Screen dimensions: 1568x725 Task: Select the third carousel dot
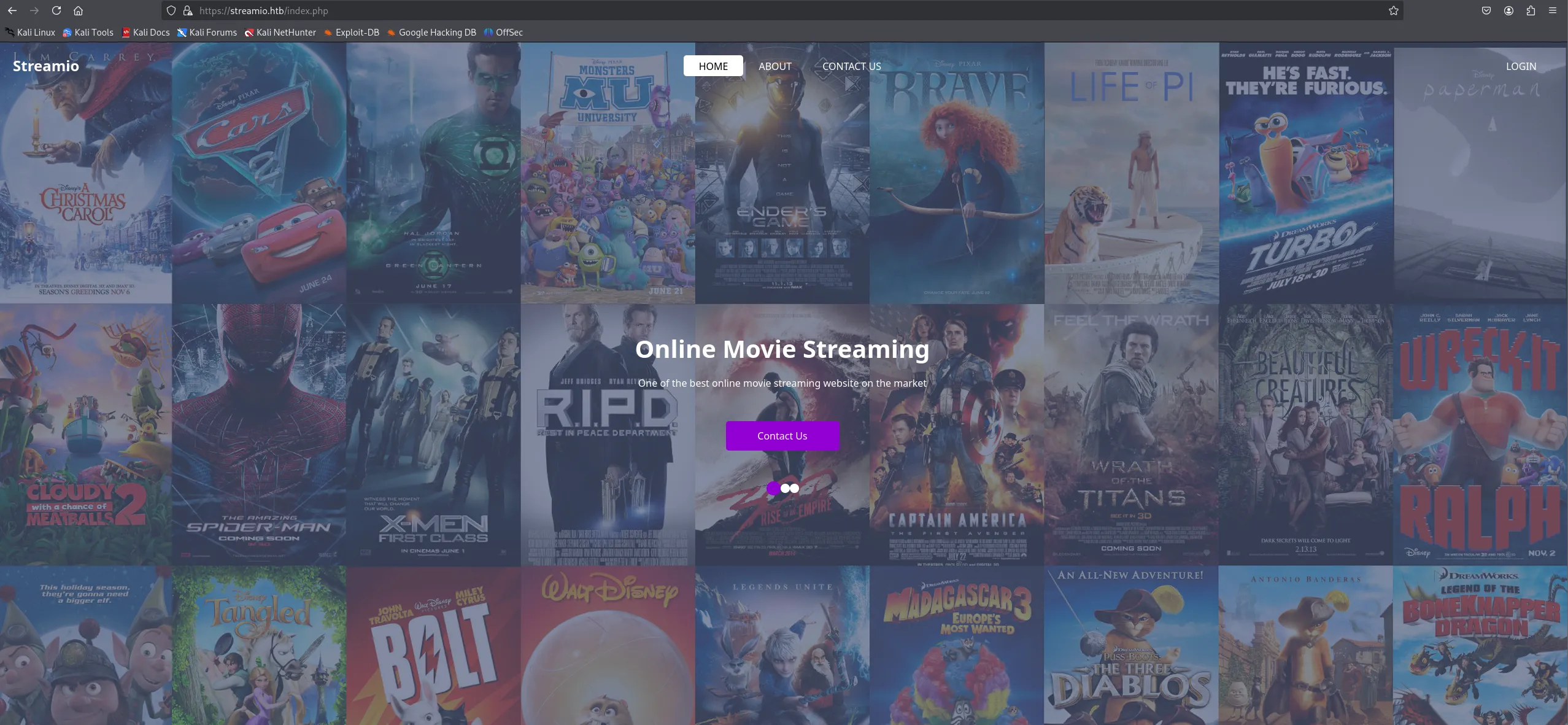click(795, 489)
